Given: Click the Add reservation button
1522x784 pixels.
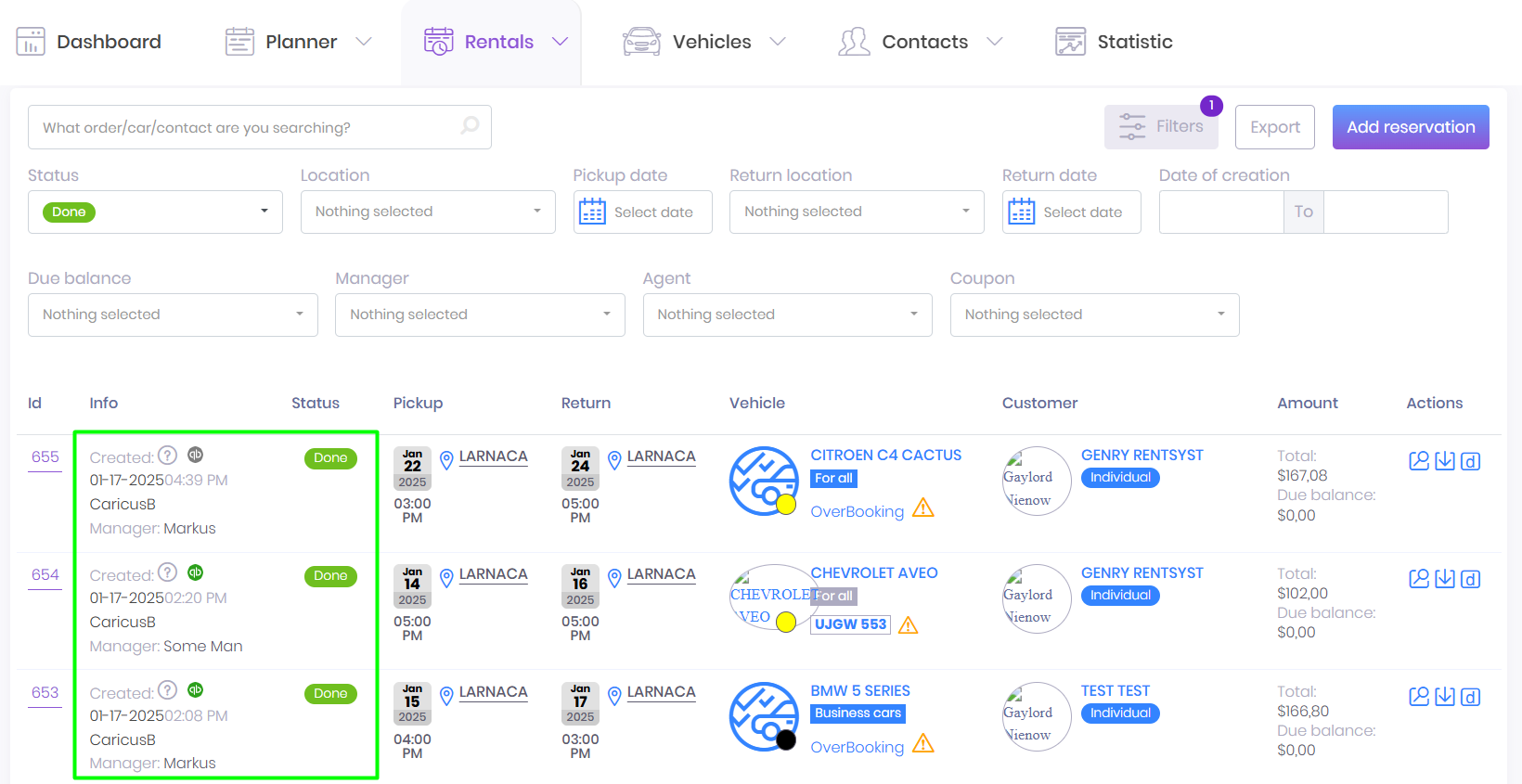Looking at the screenshot, I should (x=1410, y=127).
